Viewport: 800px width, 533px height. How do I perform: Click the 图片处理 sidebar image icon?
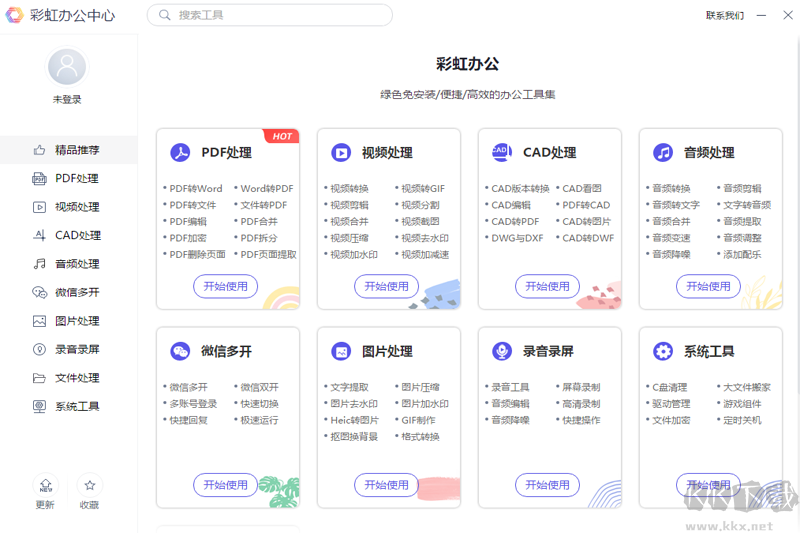39,321
